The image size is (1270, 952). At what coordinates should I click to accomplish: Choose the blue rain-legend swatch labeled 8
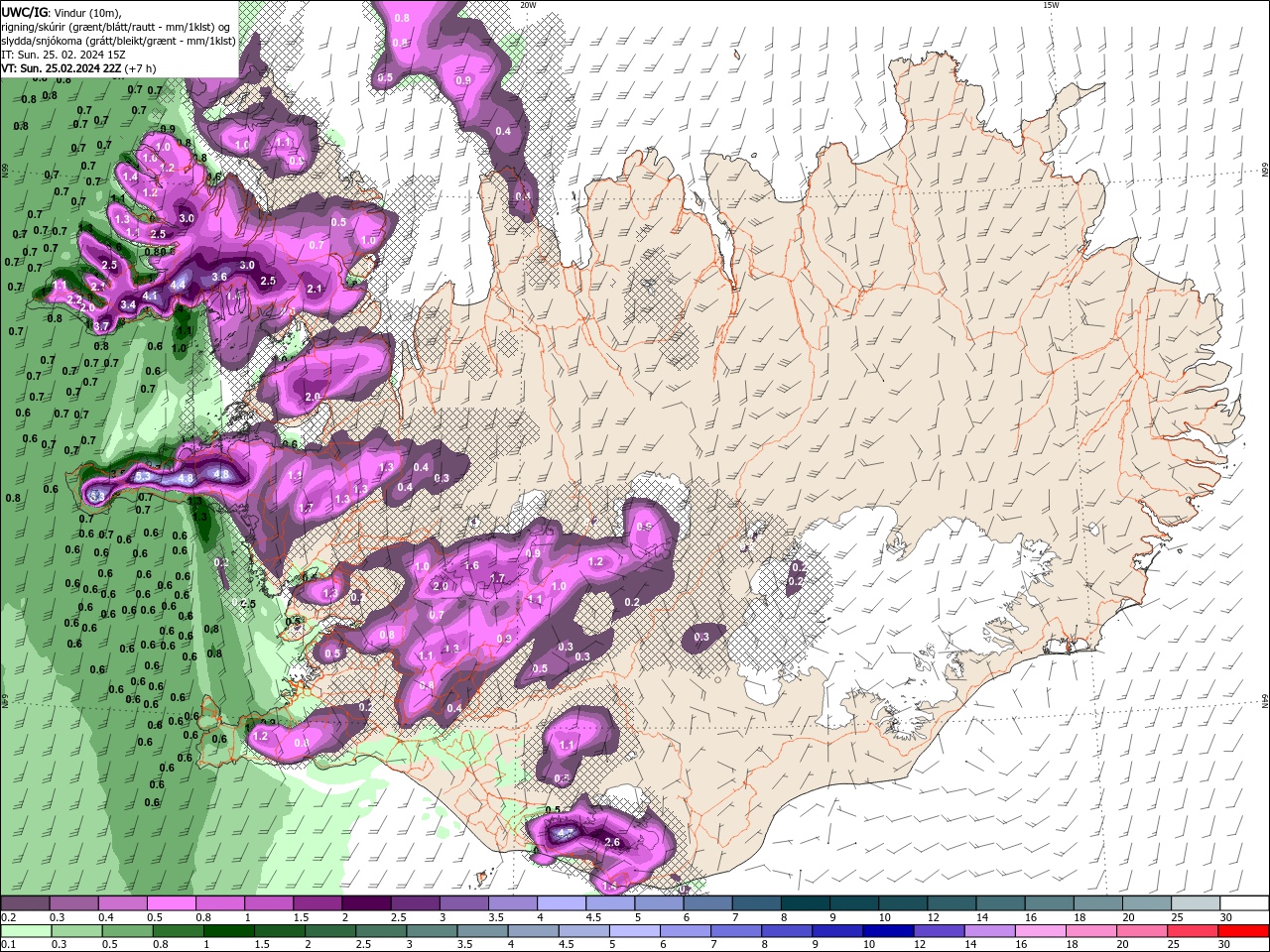pyautogui.click(x=787, y=931)
